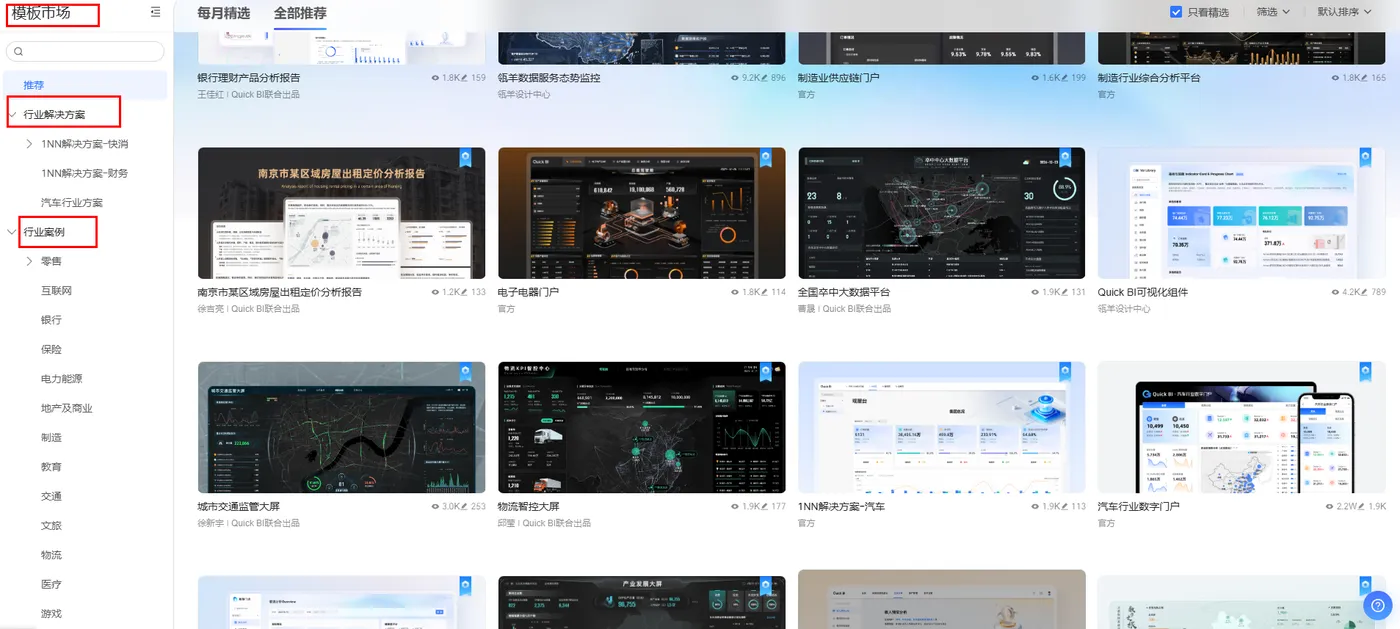1400x629 pixels.
Task: Collapse the sidebar with the menu-fold icon
Action: (155, 12)
